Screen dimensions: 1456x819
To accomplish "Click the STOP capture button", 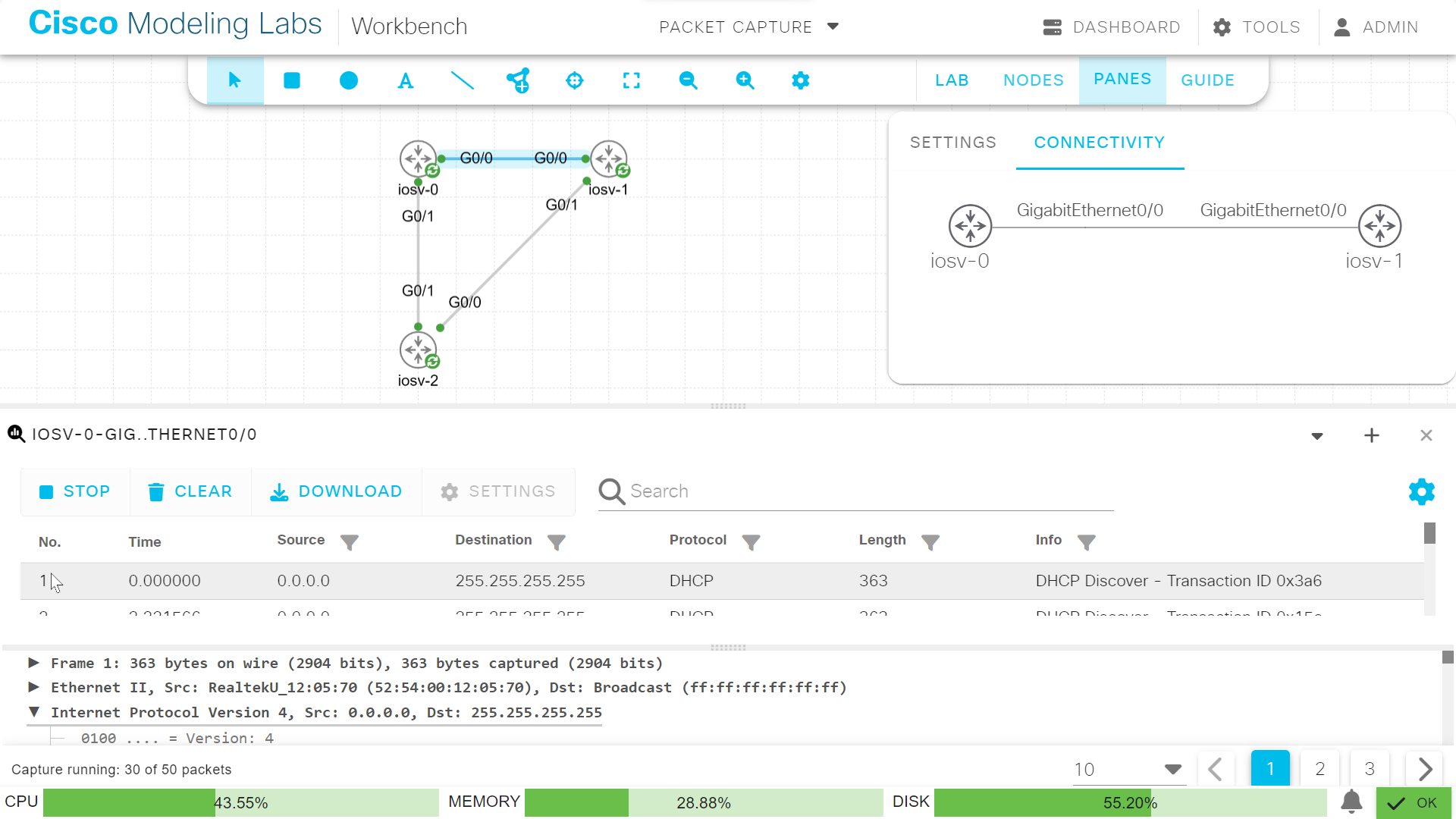I will coord(74,491).
